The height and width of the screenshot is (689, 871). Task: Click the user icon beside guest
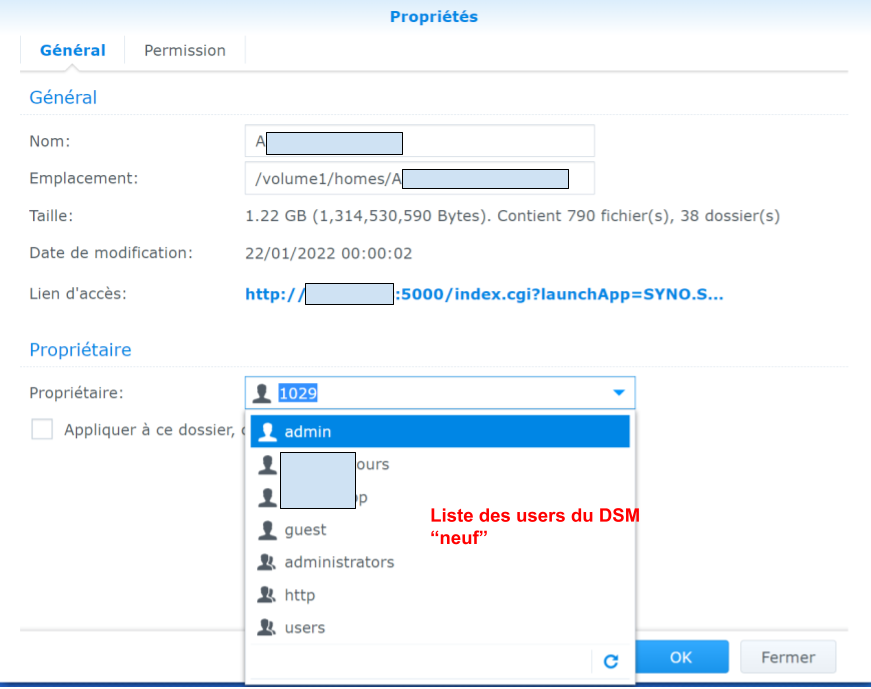pyautogui.click(x=267, y=530)
